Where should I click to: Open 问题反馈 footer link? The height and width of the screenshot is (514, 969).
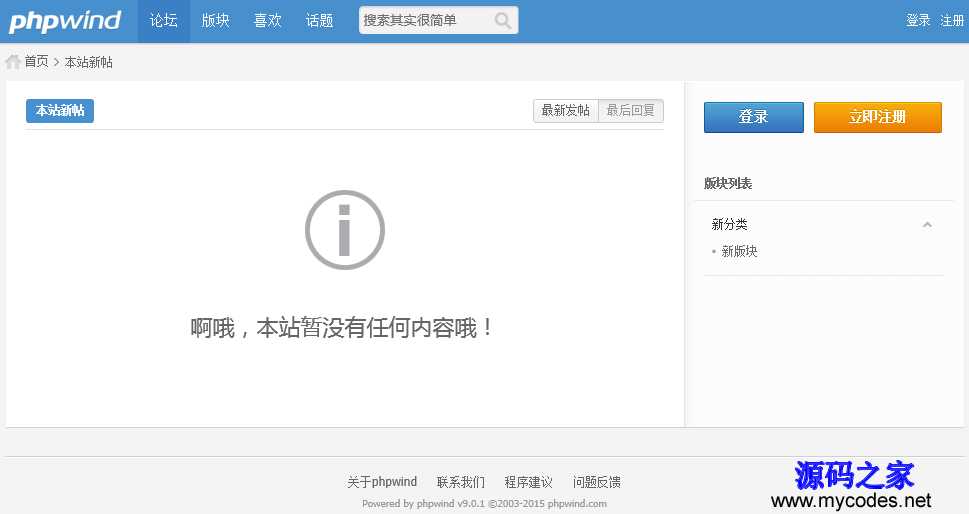[x=596, y=481]
